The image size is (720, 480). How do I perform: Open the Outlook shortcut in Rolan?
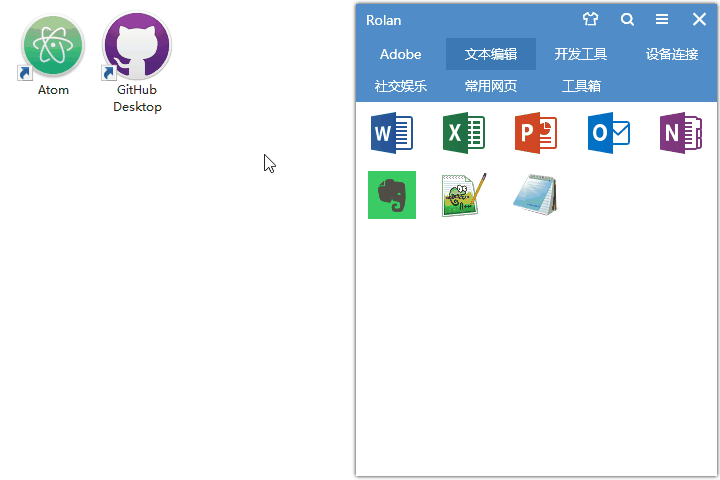[608, 133]
